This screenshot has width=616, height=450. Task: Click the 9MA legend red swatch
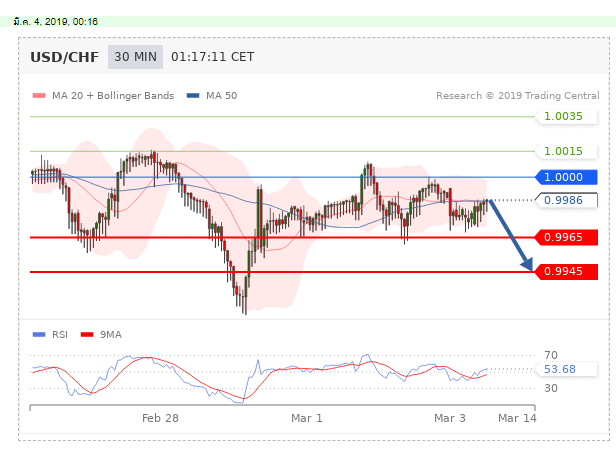click(x=87, y=334)
